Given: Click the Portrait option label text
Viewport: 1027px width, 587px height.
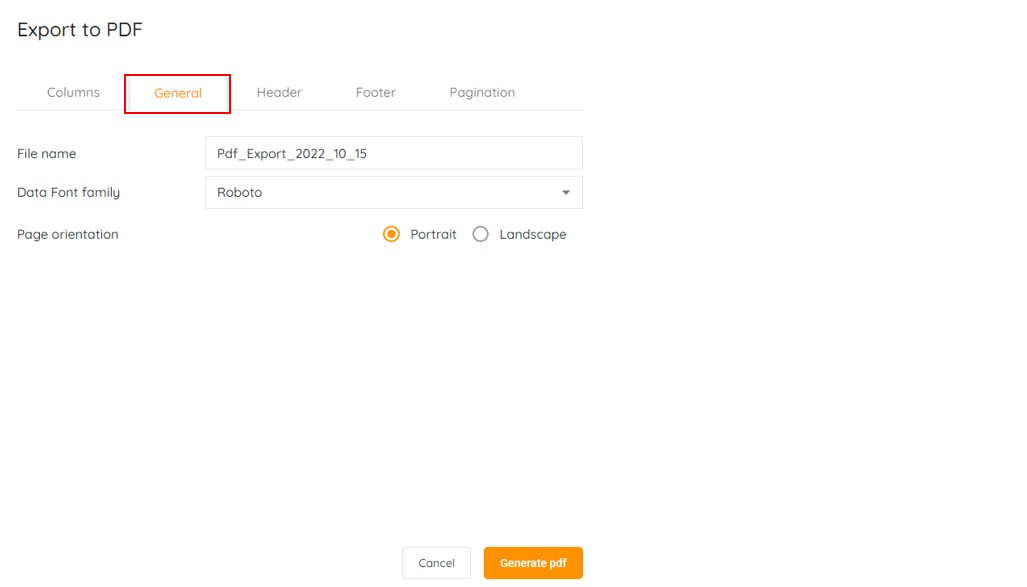Looking at the screenshot, I should (433, 235).
